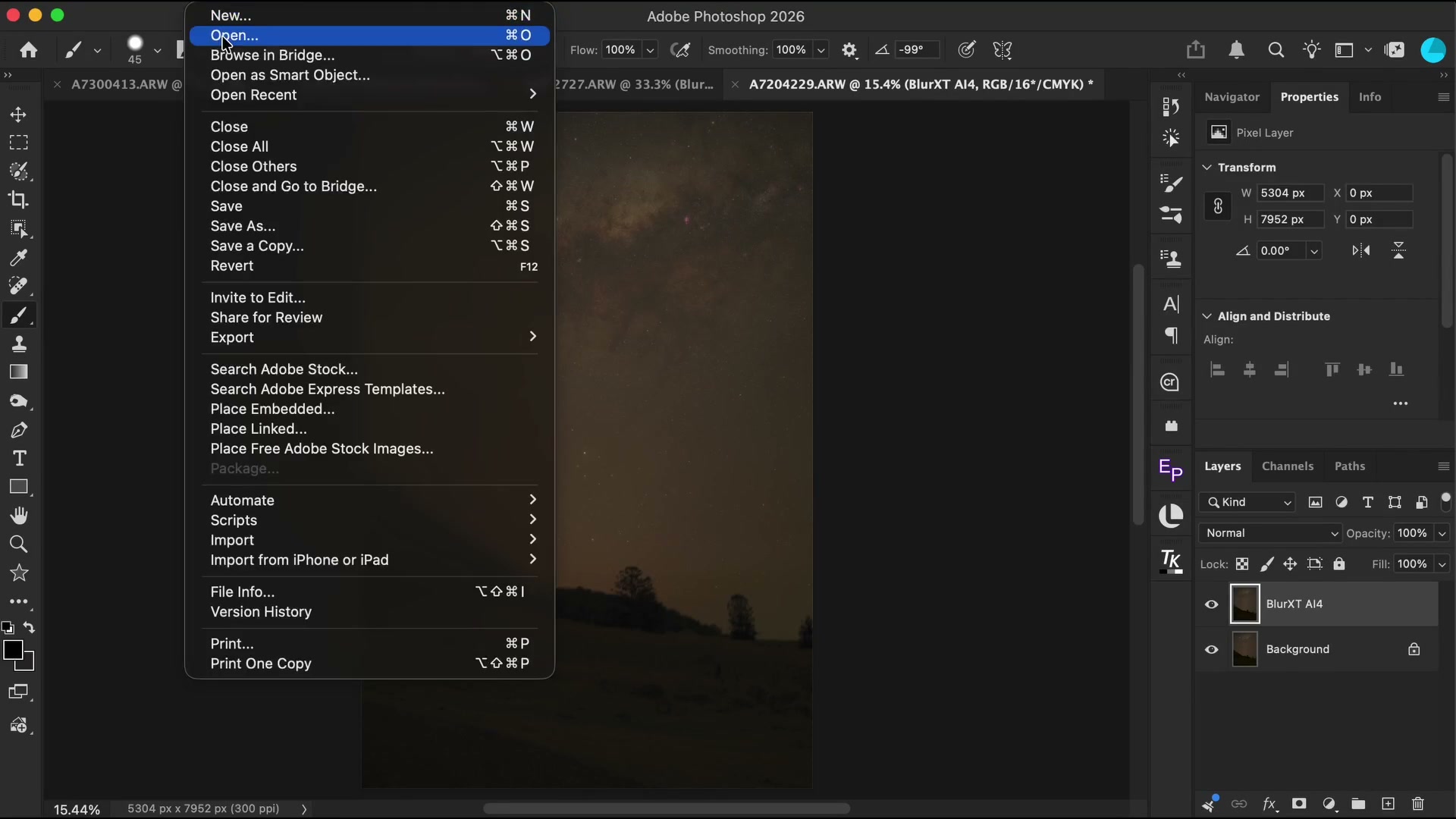Hide the Background layer
Image resolution: width=1456 pixels, height=819 pixels.
point(1212,650)
